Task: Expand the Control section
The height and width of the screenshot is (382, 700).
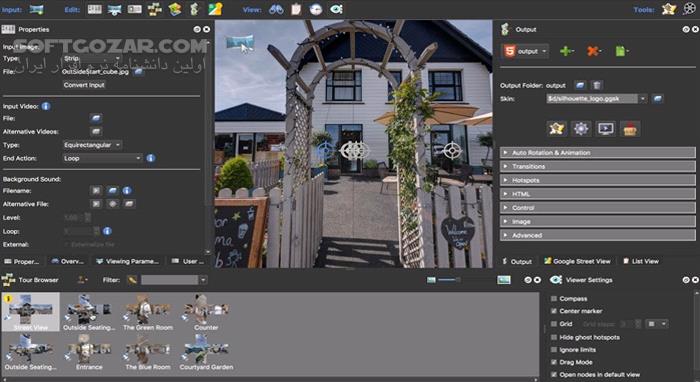Action: [x=597, y=208]
